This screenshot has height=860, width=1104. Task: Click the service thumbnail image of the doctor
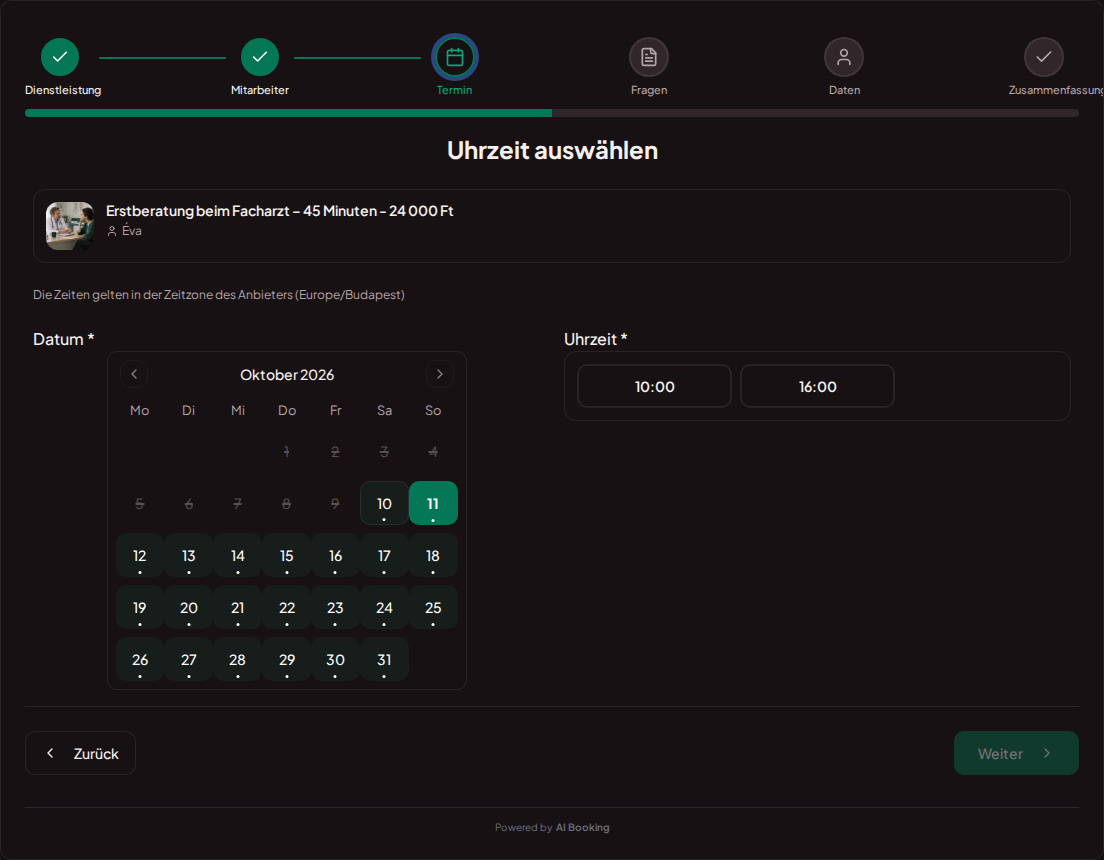coord(70,226)
